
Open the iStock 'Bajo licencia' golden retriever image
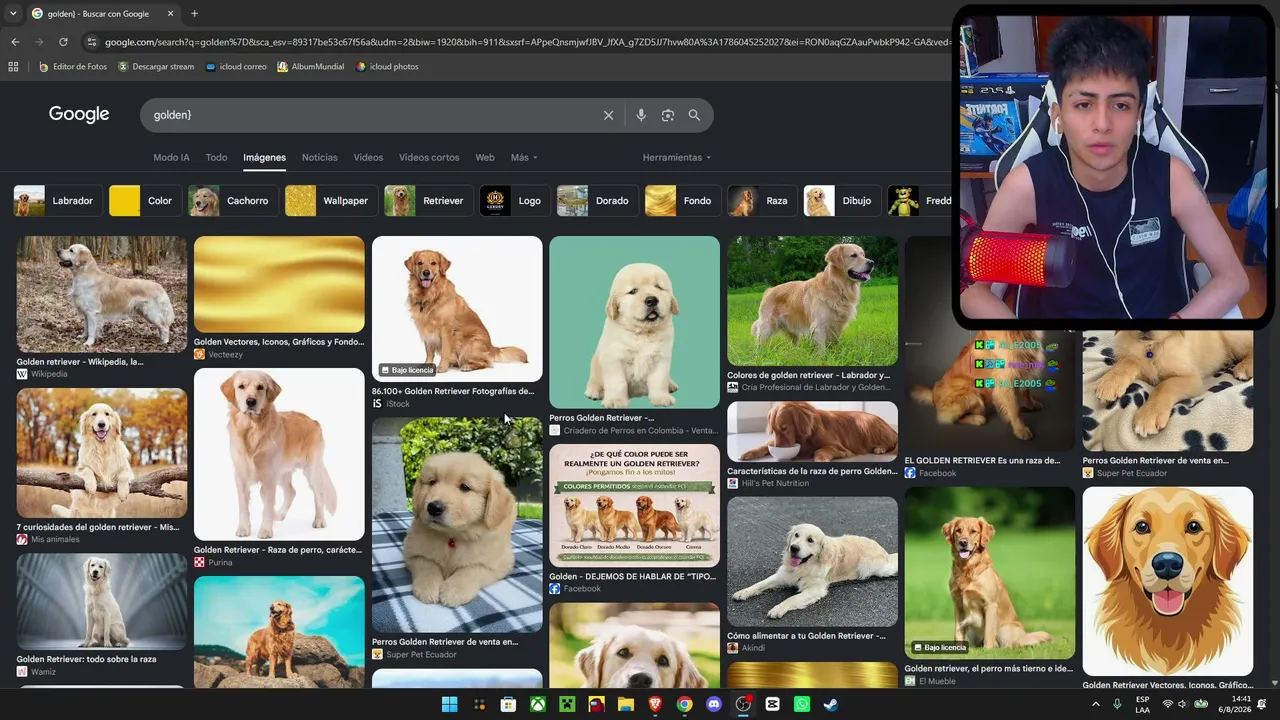coord(457,309)
